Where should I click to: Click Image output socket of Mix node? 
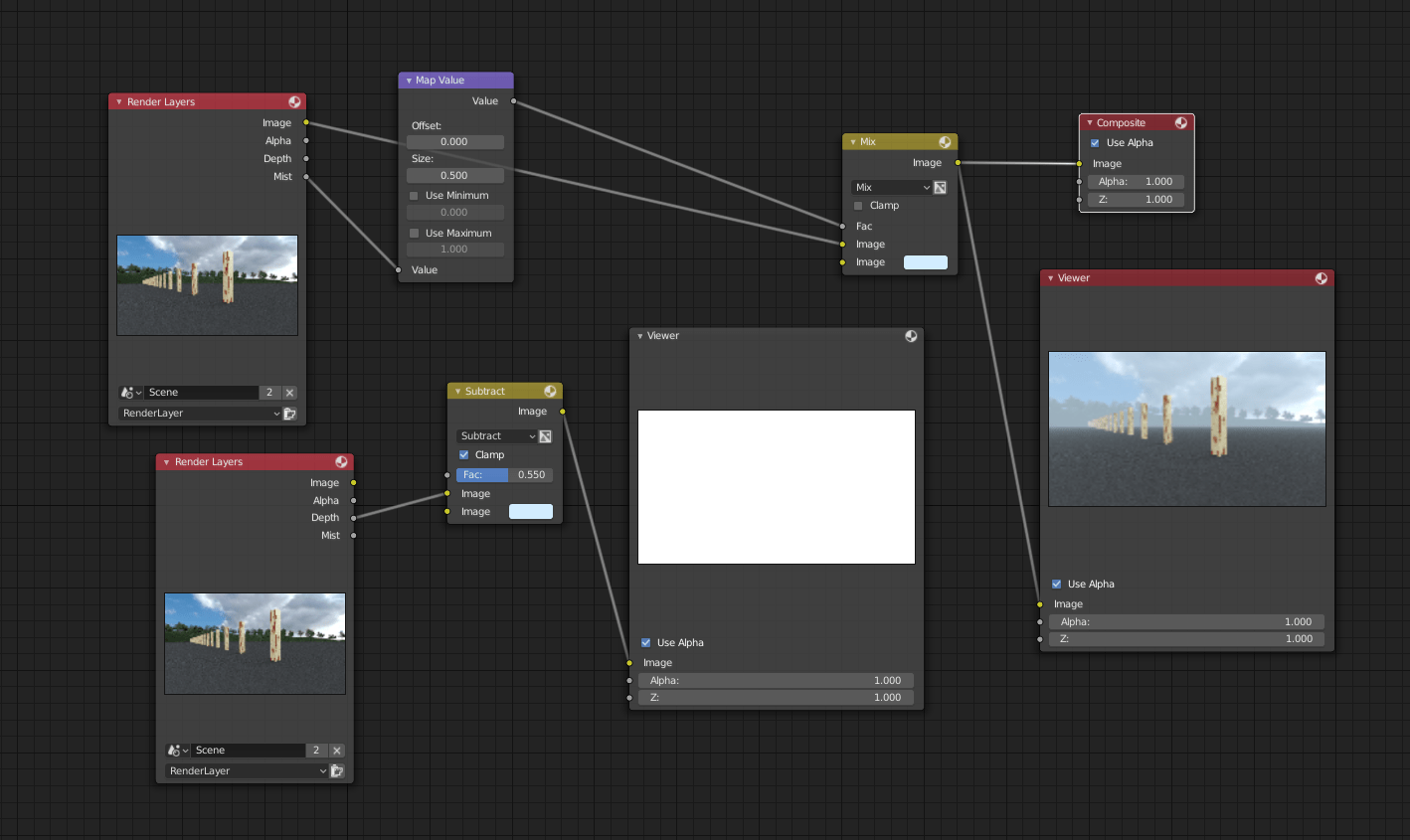[x=958, y=162]
